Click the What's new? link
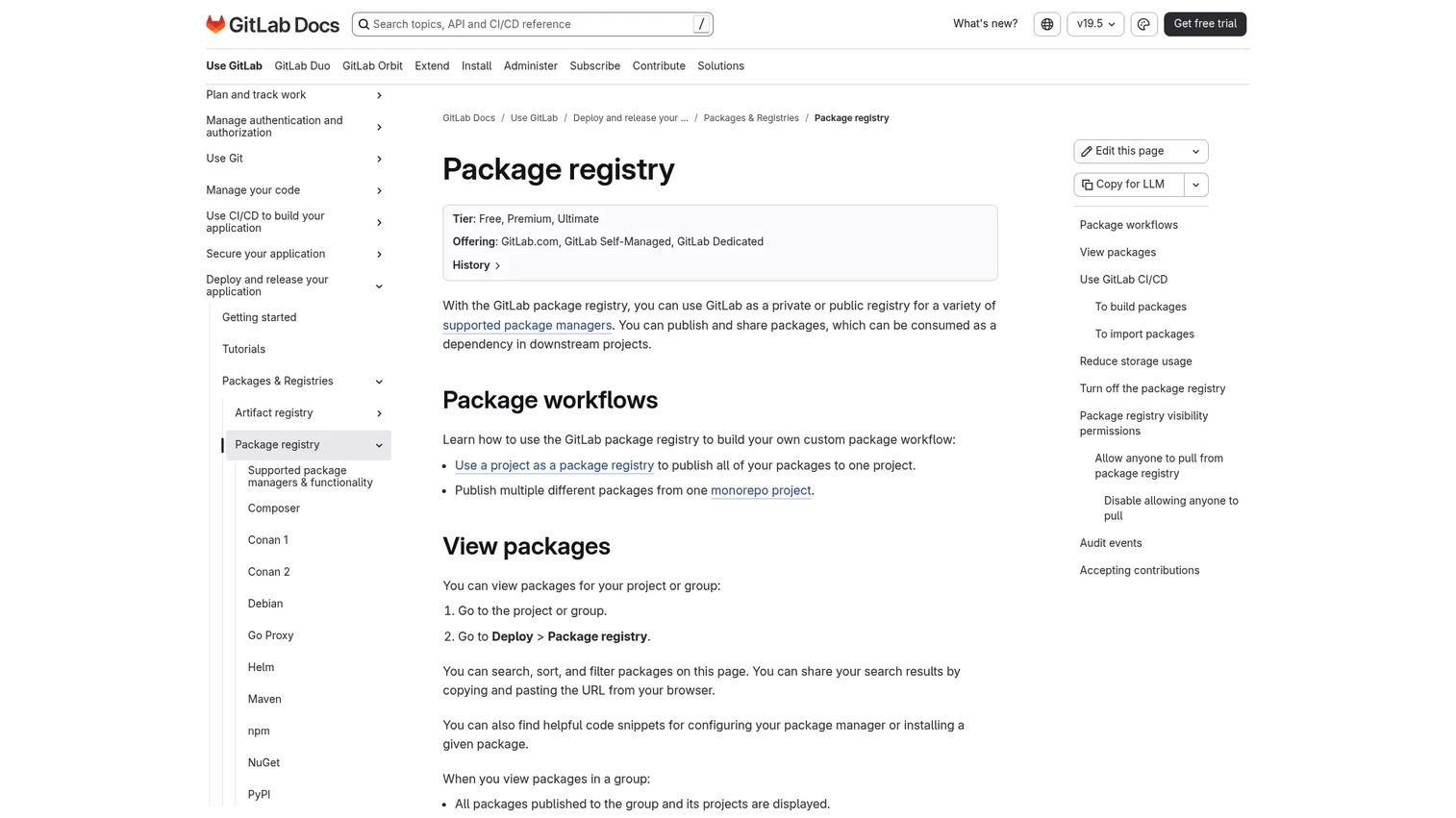 pyautogui.click(x=985, y=24)
